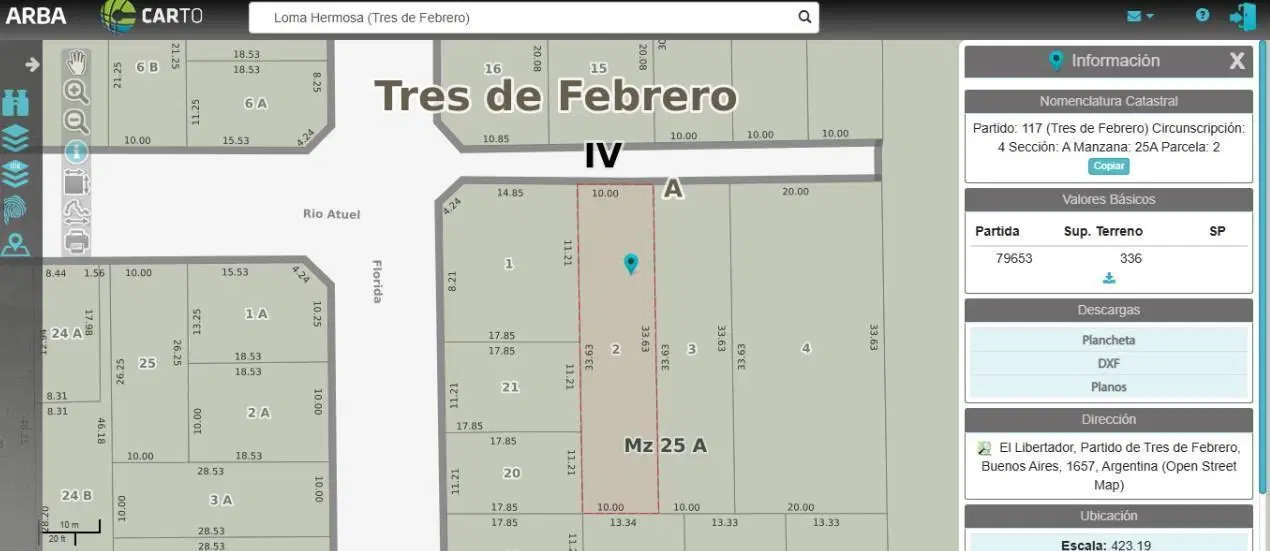The image size is (1270, 551).
Task: Open the second layers stack icon
Action: [x=16, y=173]
